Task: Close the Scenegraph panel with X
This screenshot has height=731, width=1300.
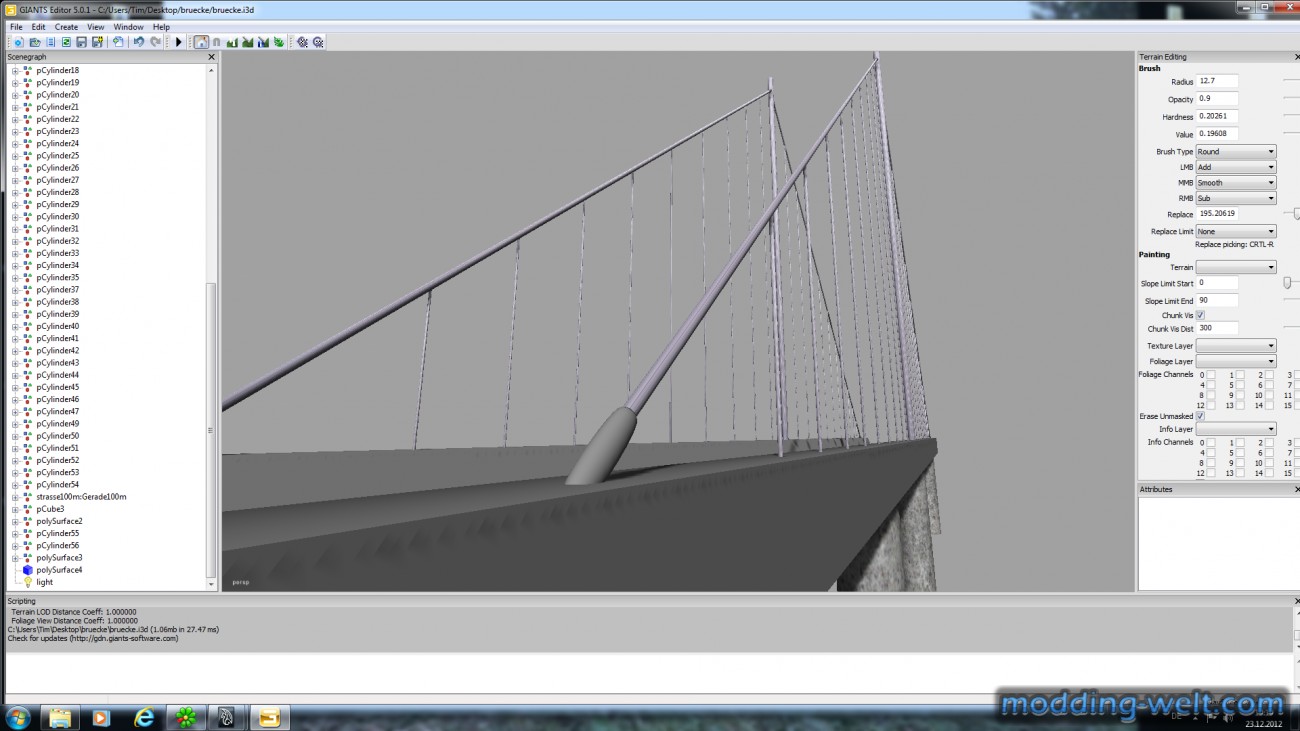Action: 211,57
